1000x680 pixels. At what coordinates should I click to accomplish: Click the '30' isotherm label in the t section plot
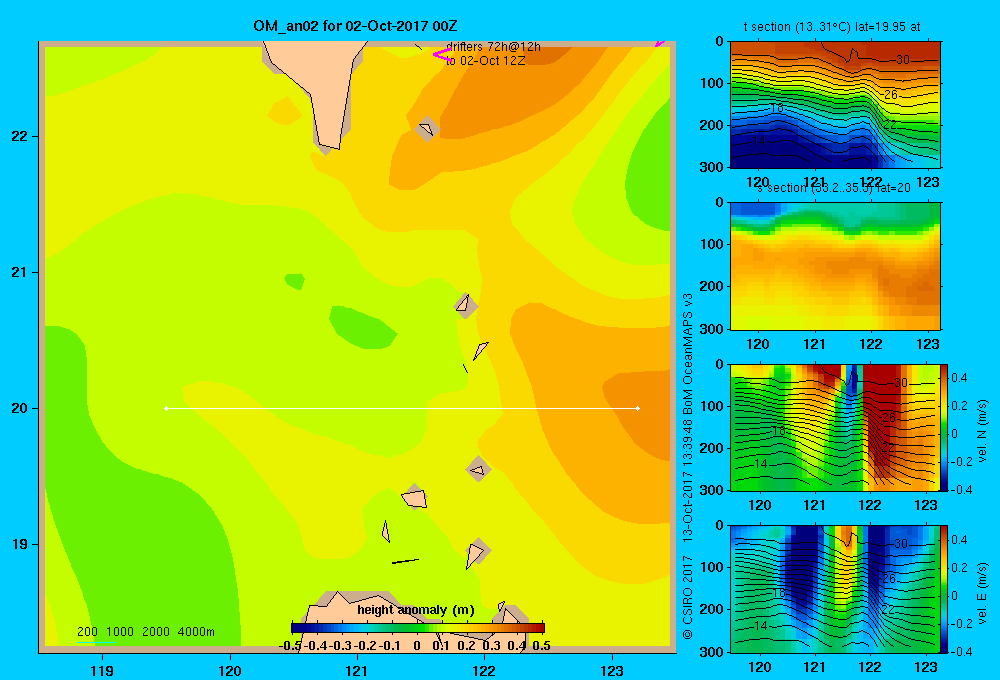click(902, 60)
